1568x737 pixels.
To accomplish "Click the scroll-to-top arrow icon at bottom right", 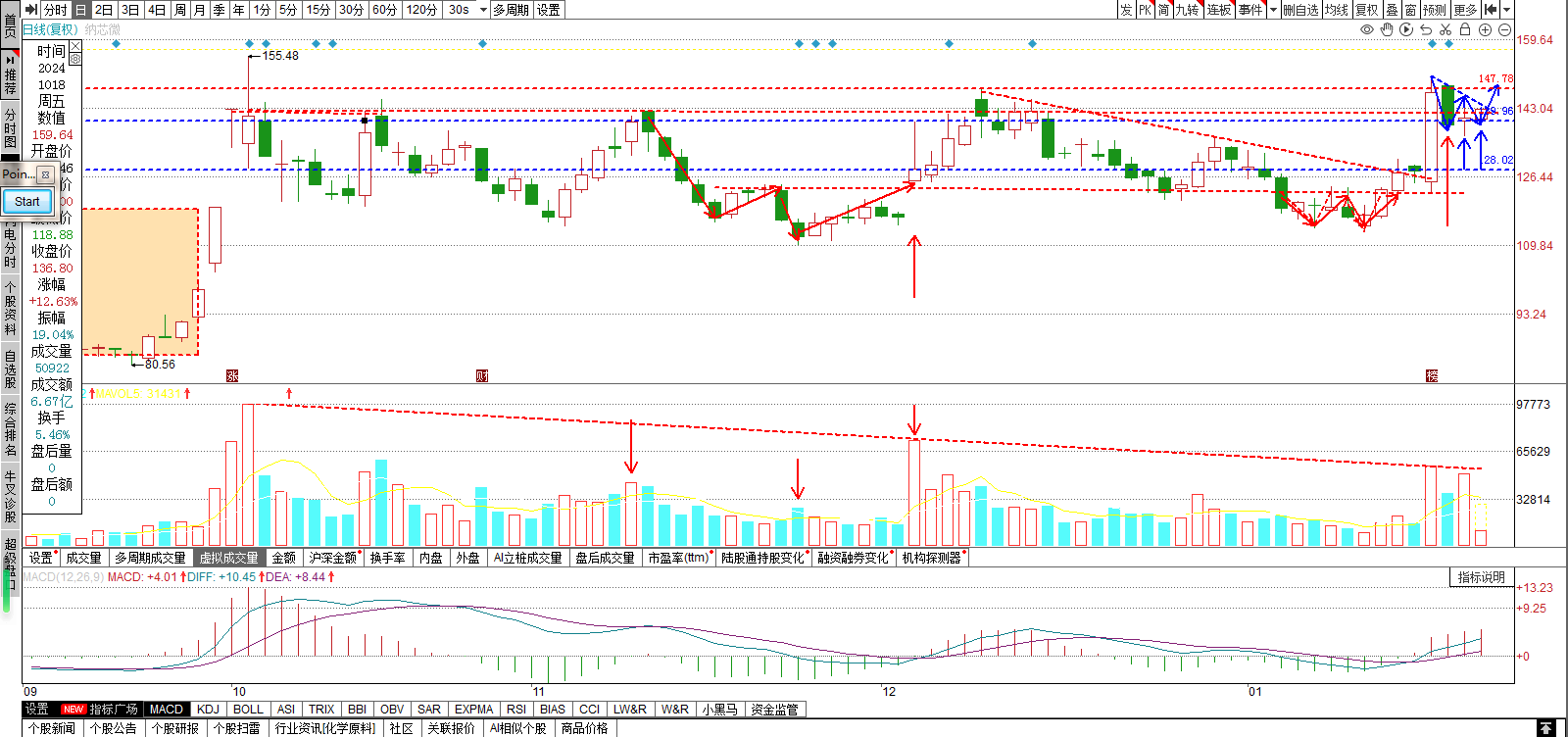I will pos(1545,727).
